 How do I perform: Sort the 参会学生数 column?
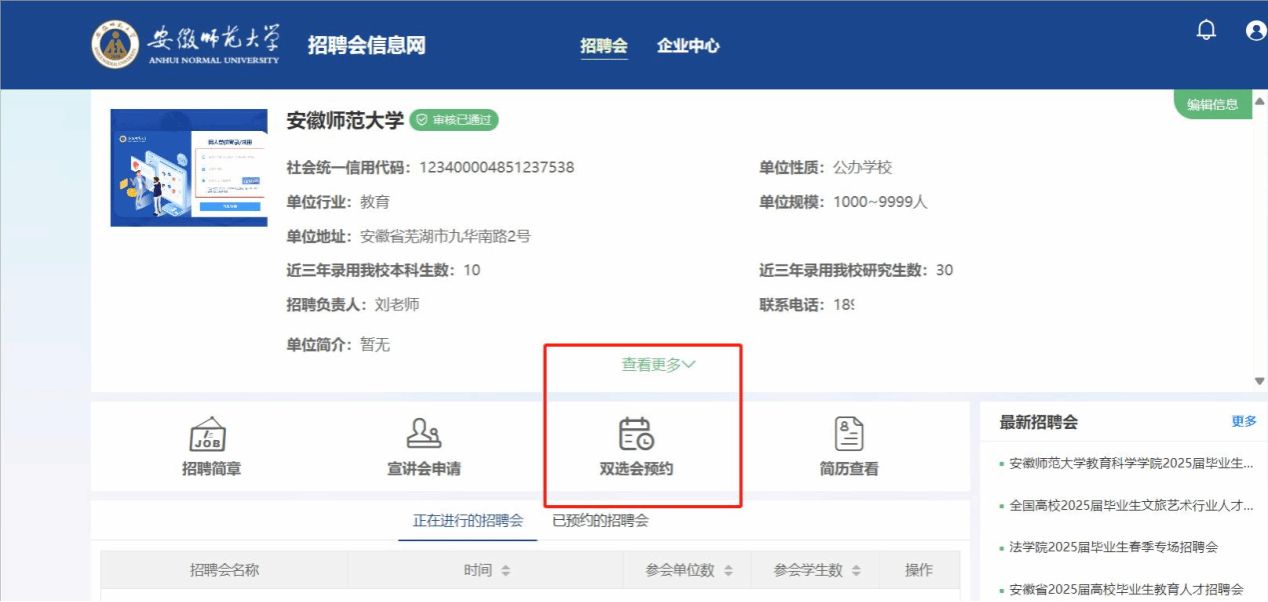(856, 570)
